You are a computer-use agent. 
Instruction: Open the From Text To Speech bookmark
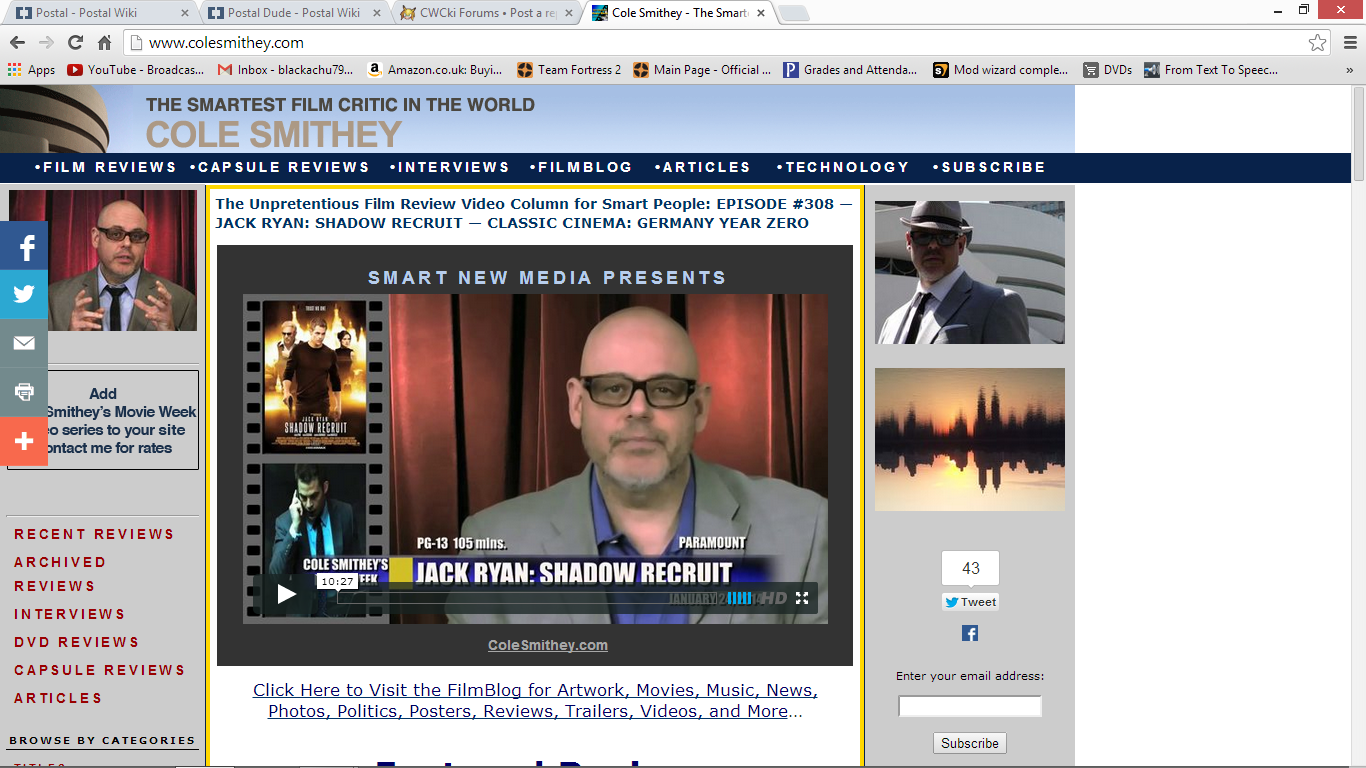1211,70
